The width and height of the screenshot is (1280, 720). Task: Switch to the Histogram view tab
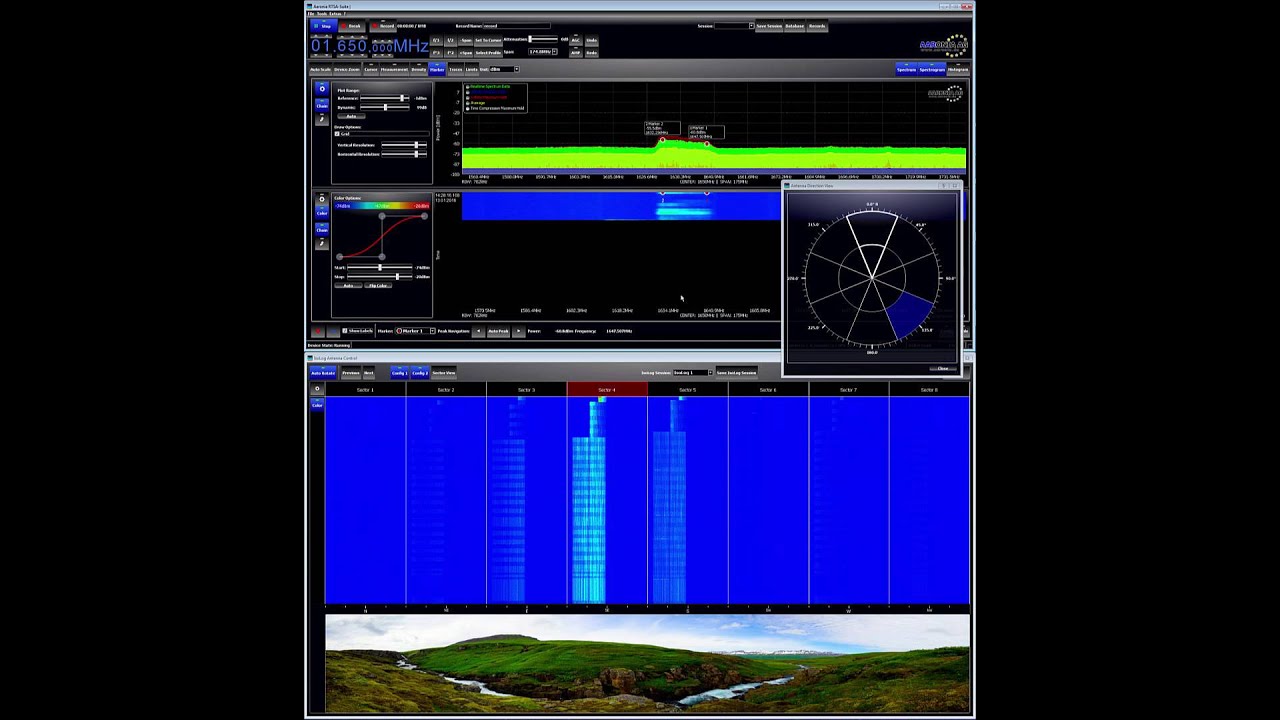(x=958, y=69)
